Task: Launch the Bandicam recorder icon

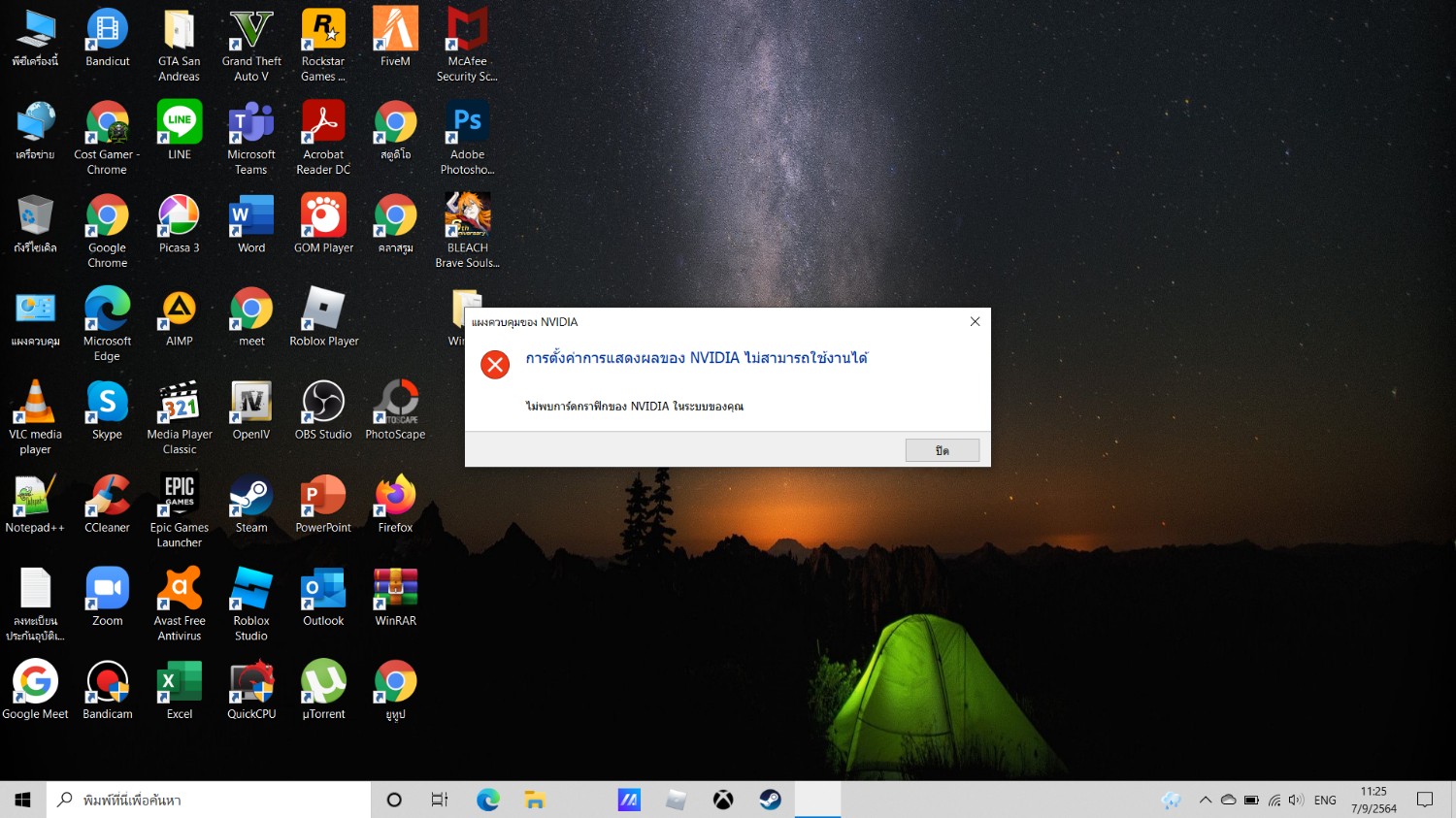Action: (108, 690)
